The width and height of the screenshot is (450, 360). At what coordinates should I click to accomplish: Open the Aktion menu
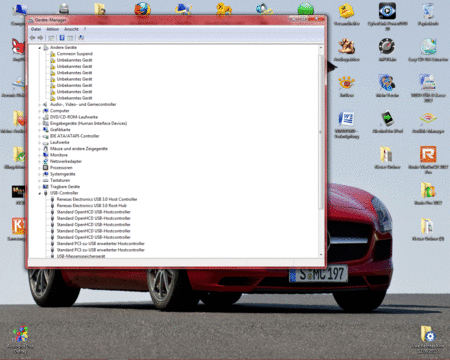(x=52, y=29)
